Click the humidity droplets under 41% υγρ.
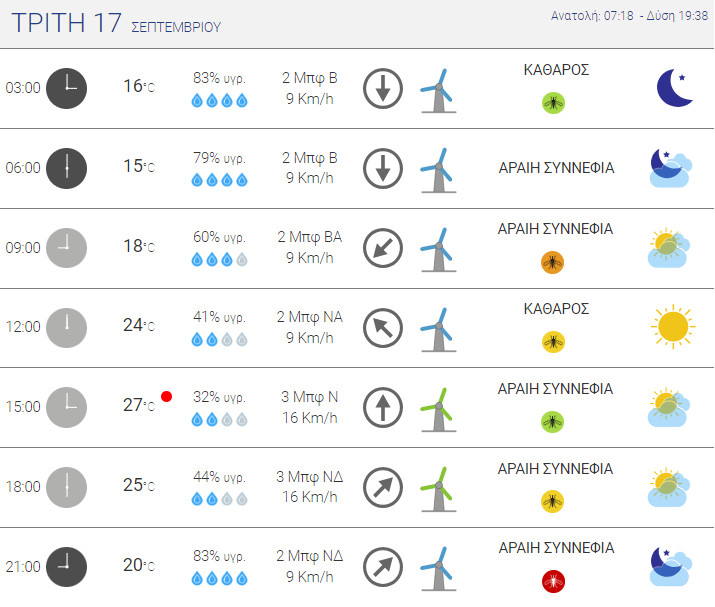715x607 pixels. click(219, 340)
